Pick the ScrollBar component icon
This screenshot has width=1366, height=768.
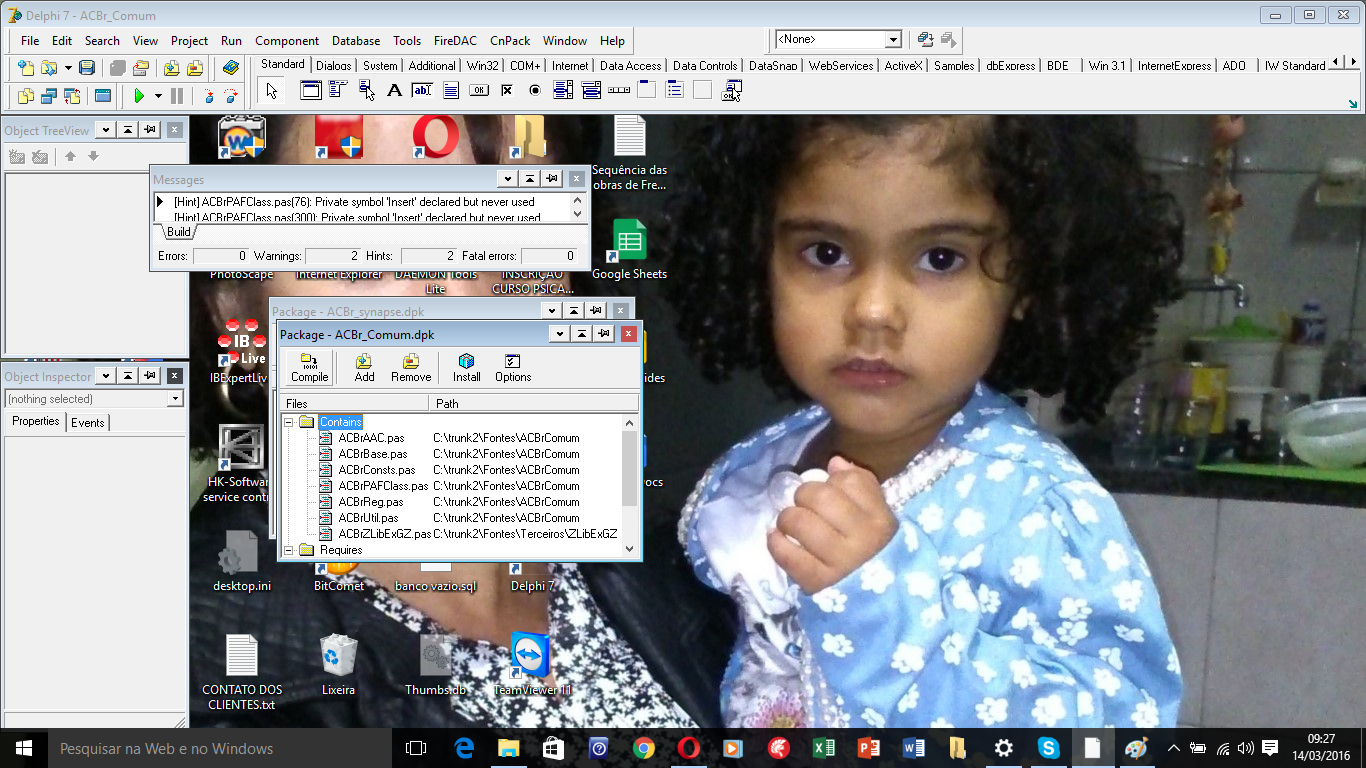coord(619,91)
